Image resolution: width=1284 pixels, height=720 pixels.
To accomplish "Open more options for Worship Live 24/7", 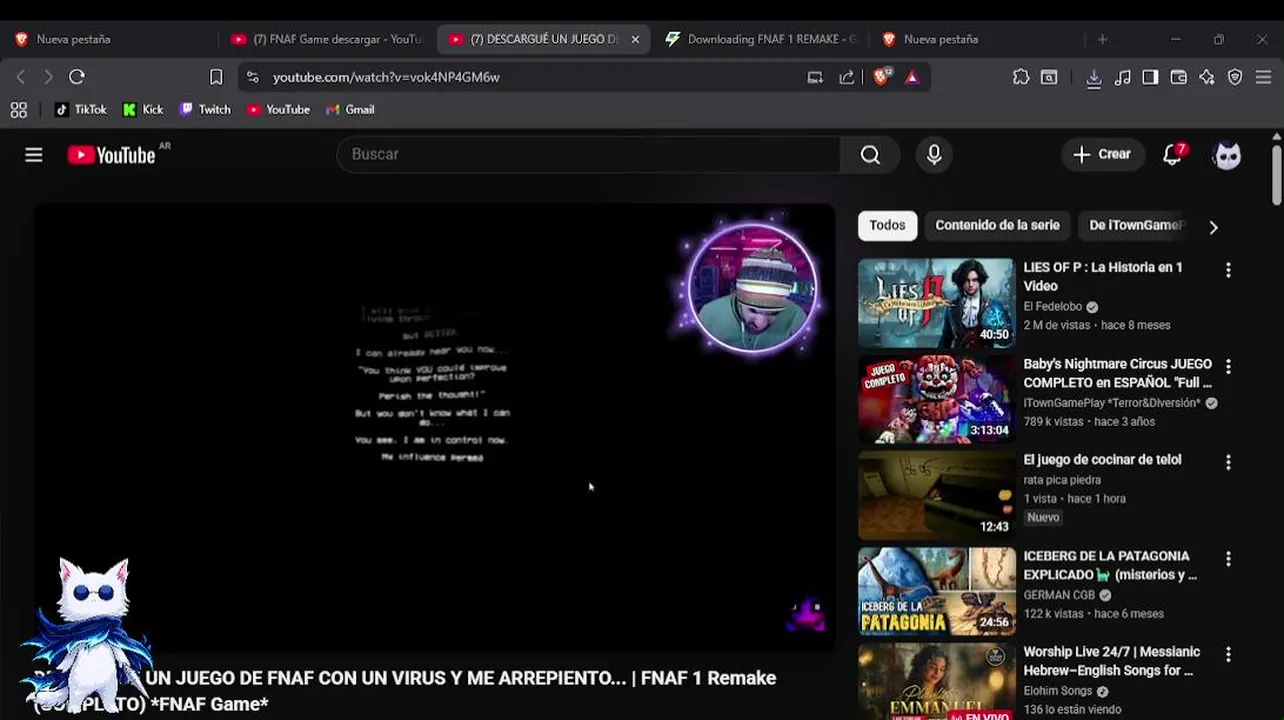I will pos(1228,655).
